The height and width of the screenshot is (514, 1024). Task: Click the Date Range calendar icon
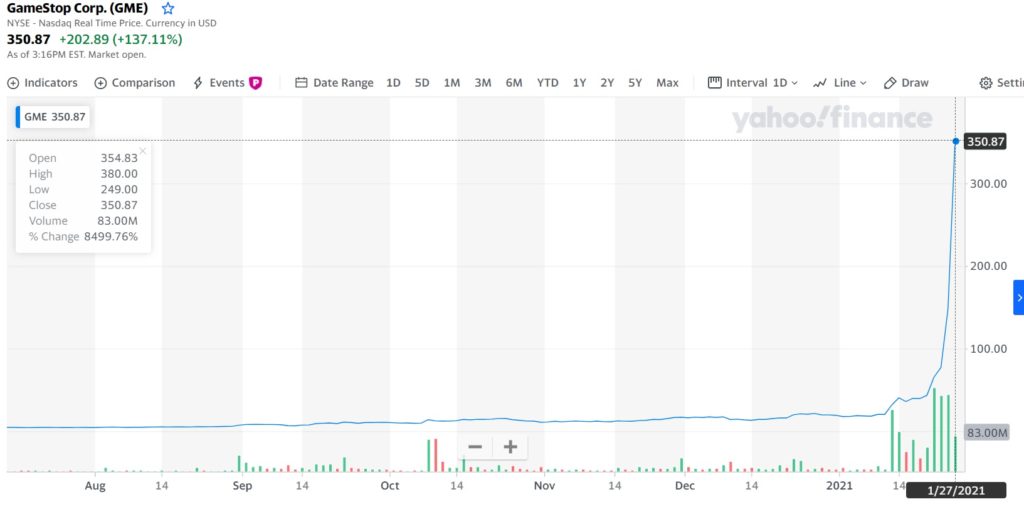(x=301, y=83)
